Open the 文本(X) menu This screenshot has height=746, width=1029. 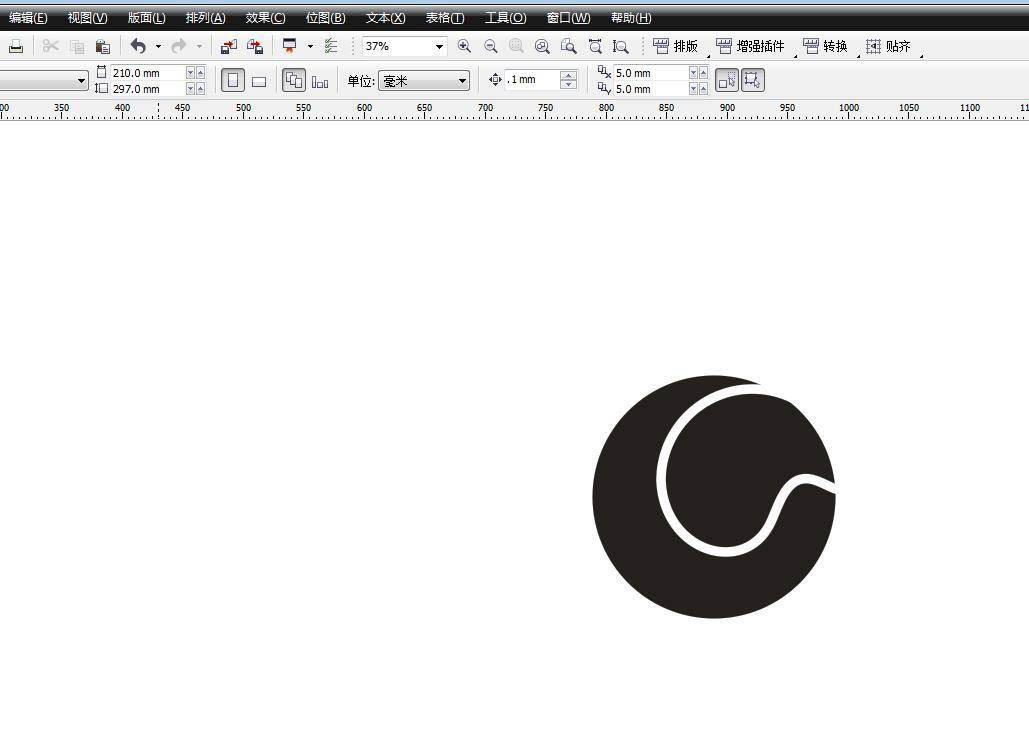[x=385, y=18]
